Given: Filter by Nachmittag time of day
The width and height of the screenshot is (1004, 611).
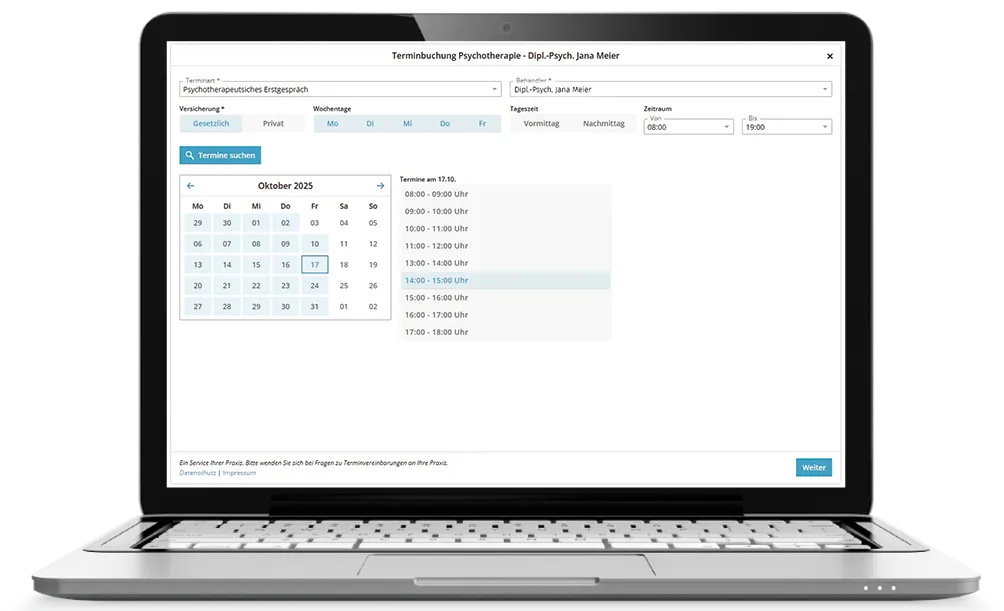Looking at the screenshot, I should [x=604, y=124].
